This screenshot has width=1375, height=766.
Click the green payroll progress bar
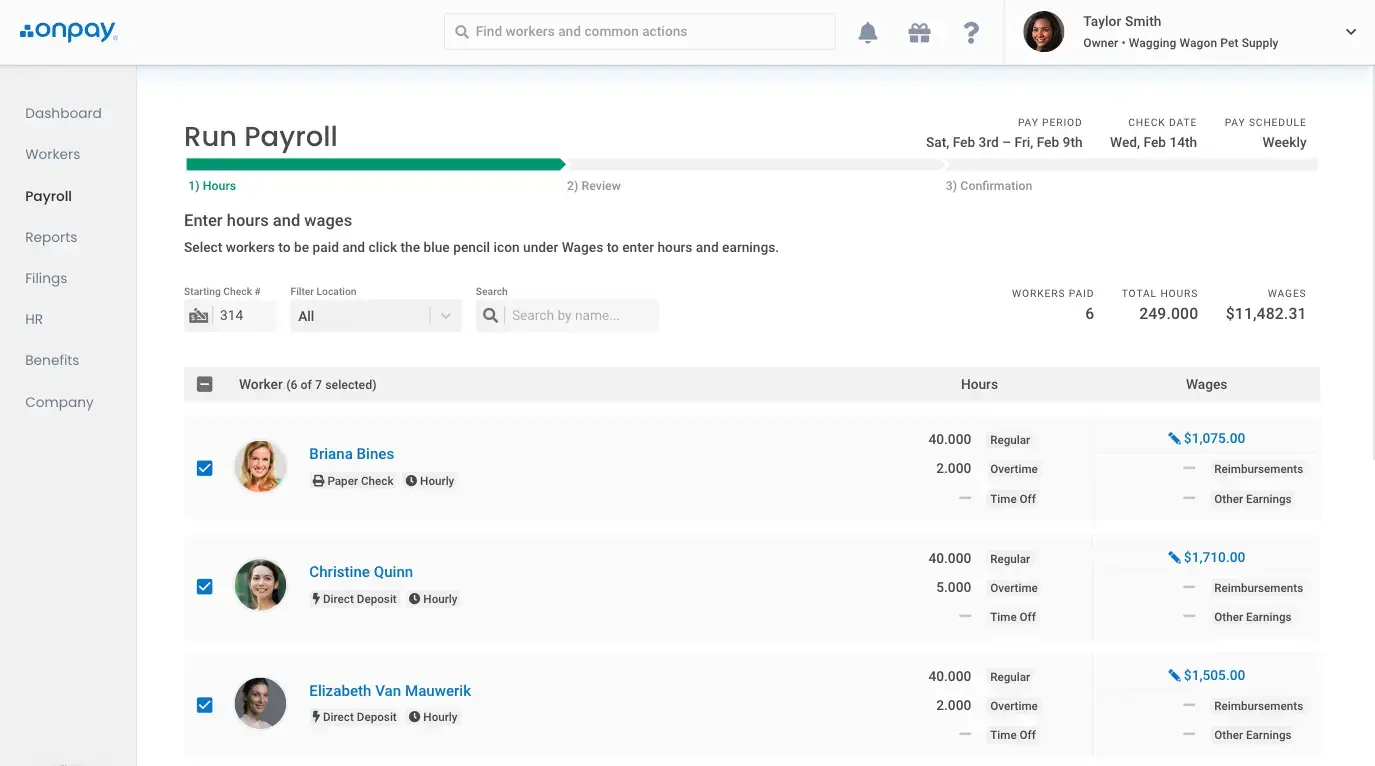[x=376, y=164]
